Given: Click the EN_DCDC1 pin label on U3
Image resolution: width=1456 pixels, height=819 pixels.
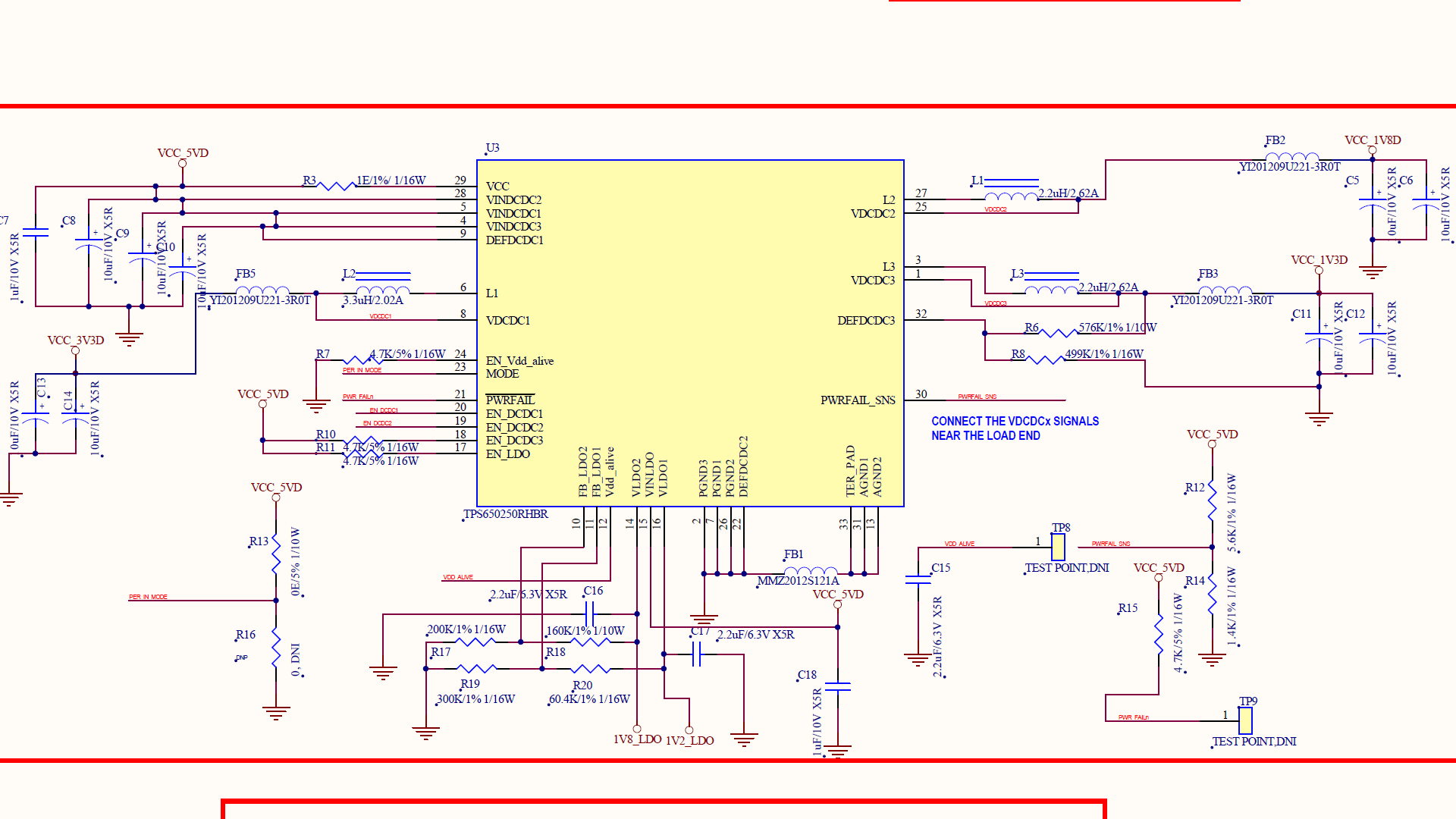Looking at the screenshot, I should coord(514,414).
